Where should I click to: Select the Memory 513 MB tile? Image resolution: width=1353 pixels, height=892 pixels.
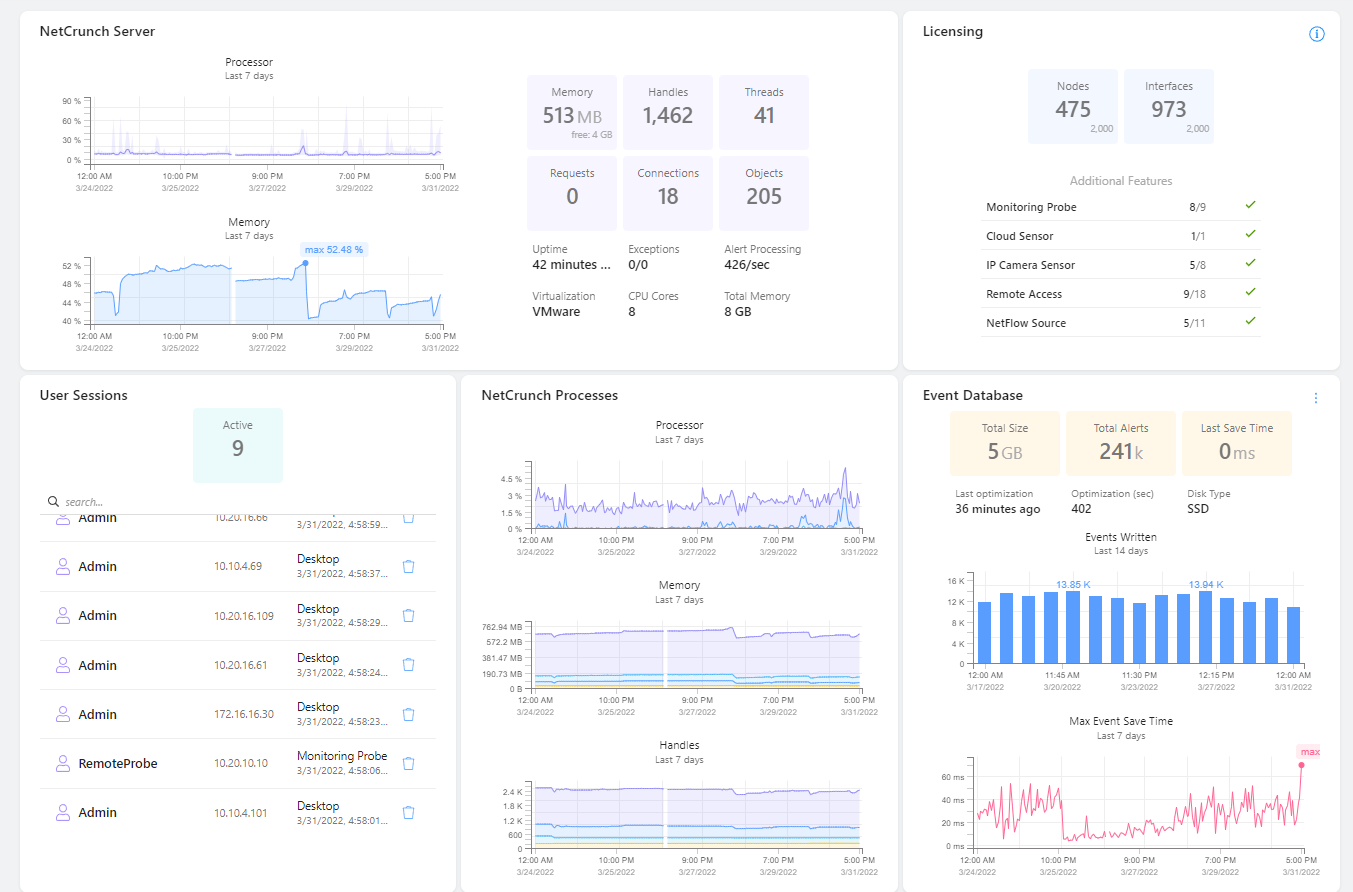[572, 112]
